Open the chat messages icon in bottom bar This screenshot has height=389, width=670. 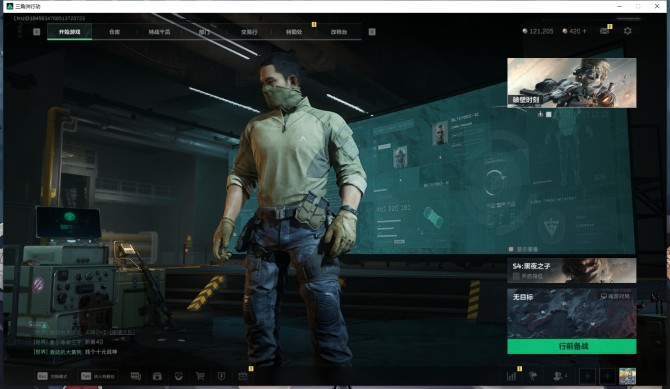[x=135, y=376]
